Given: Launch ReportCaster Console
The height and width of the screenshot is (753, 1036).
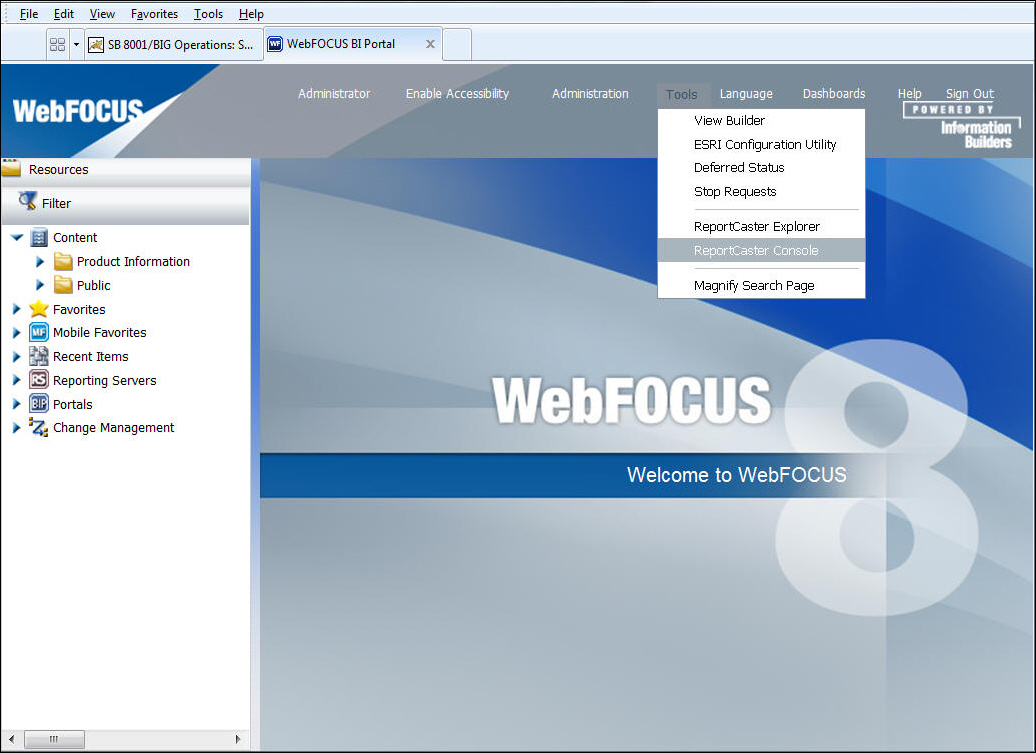Looking at the screenshot, I should coord(761,250).
